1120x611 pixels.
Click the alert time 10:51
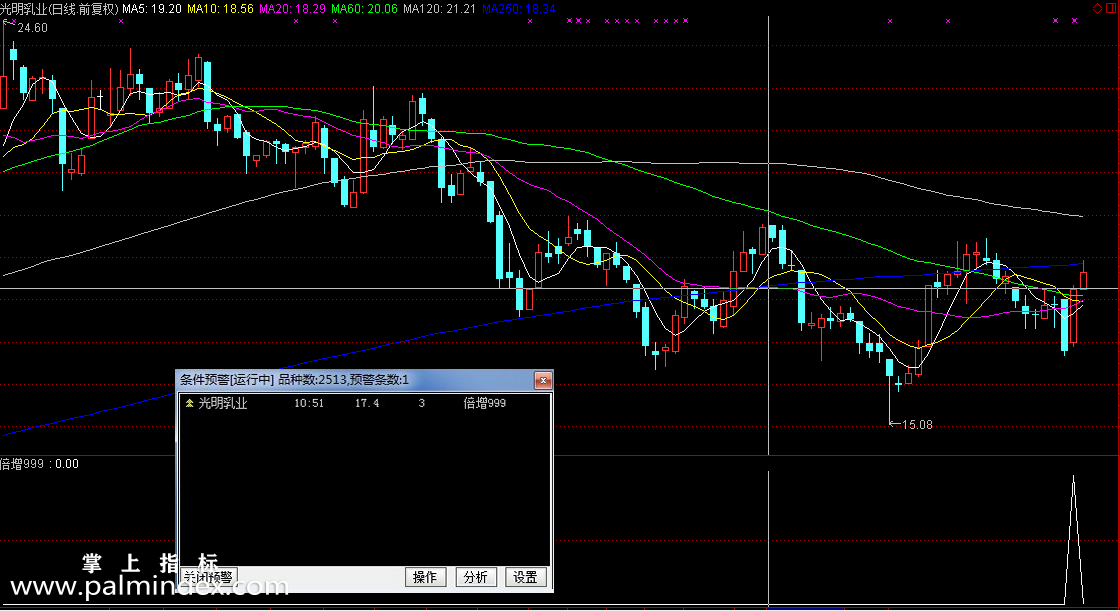309,404
